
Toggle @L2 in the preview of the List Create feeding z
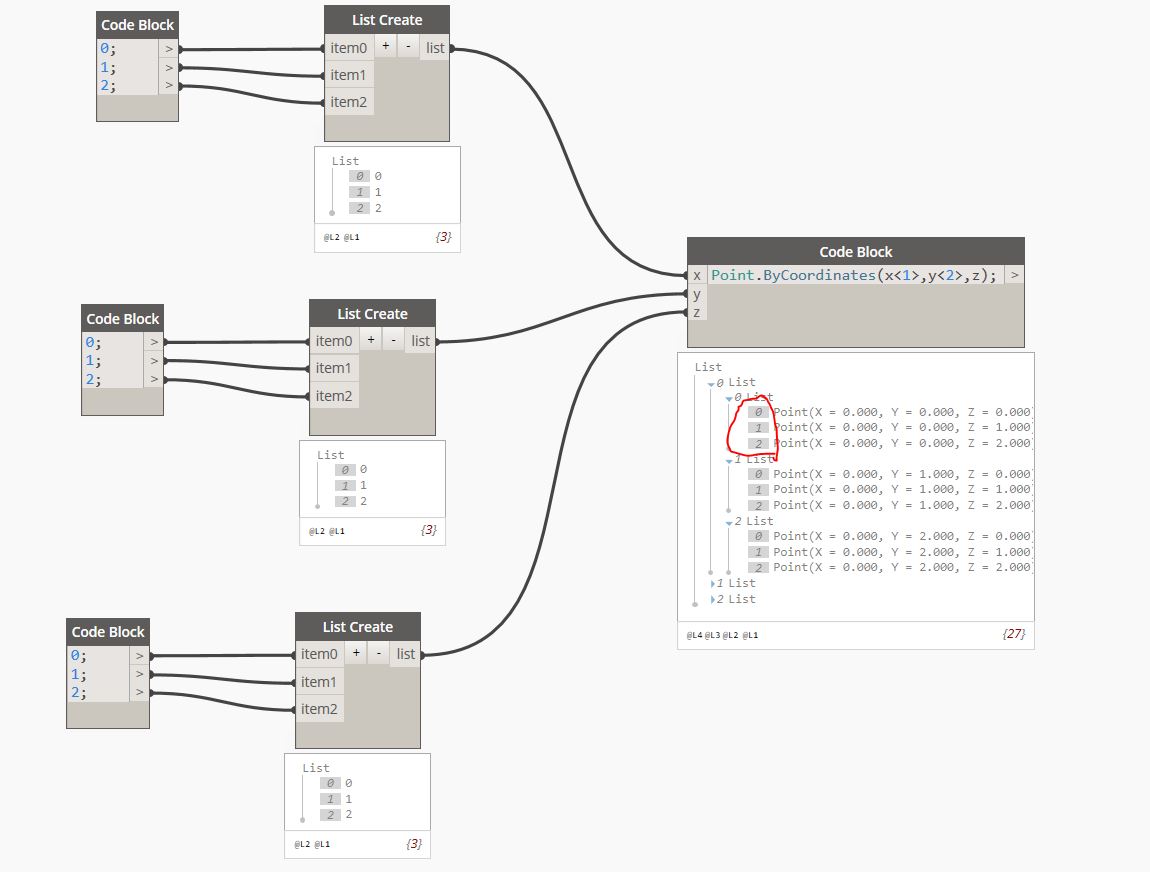click(302, 844)
